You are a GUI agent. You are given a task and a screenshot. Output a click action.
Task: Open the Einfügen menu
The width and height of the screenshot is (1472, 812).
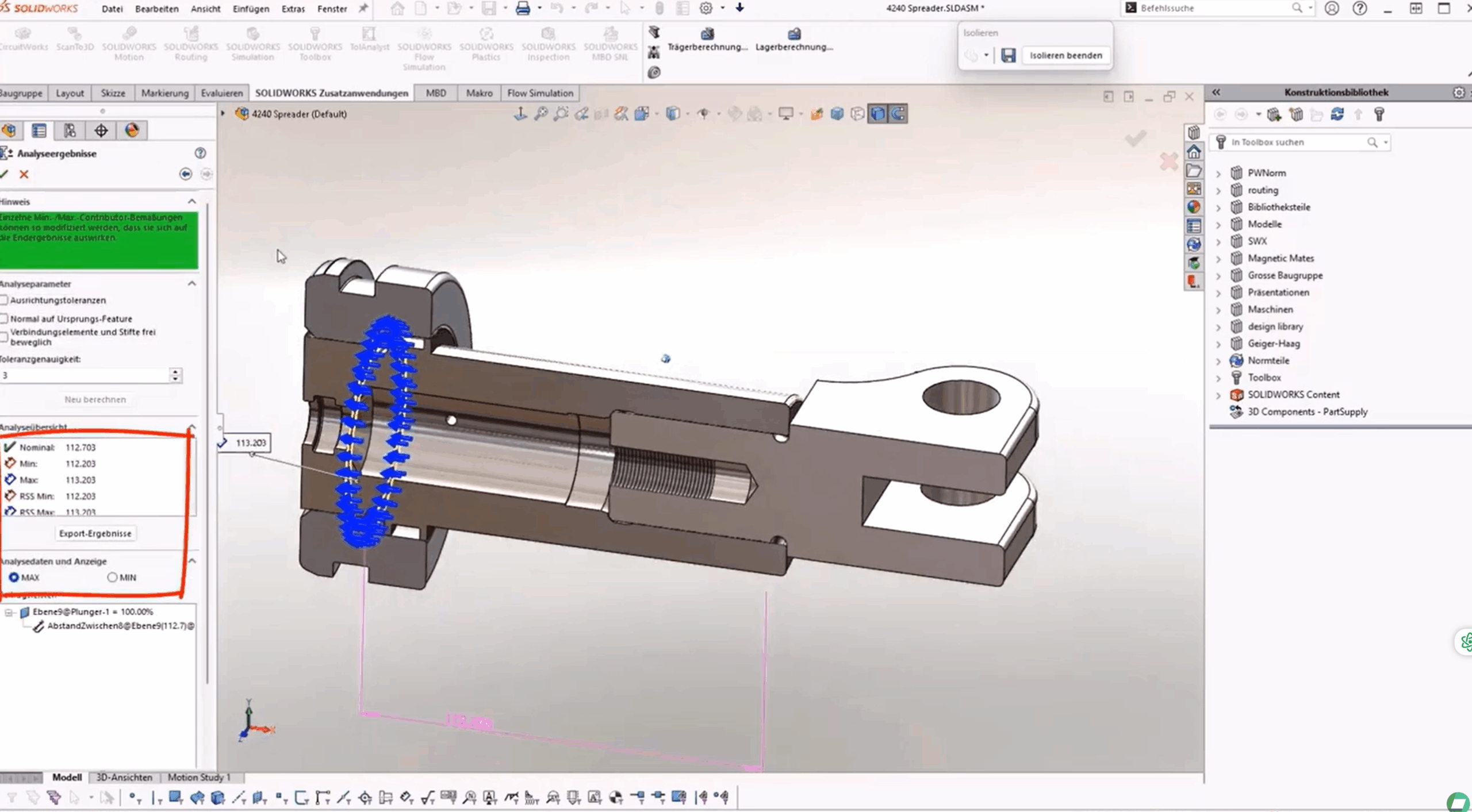(251, 9)
